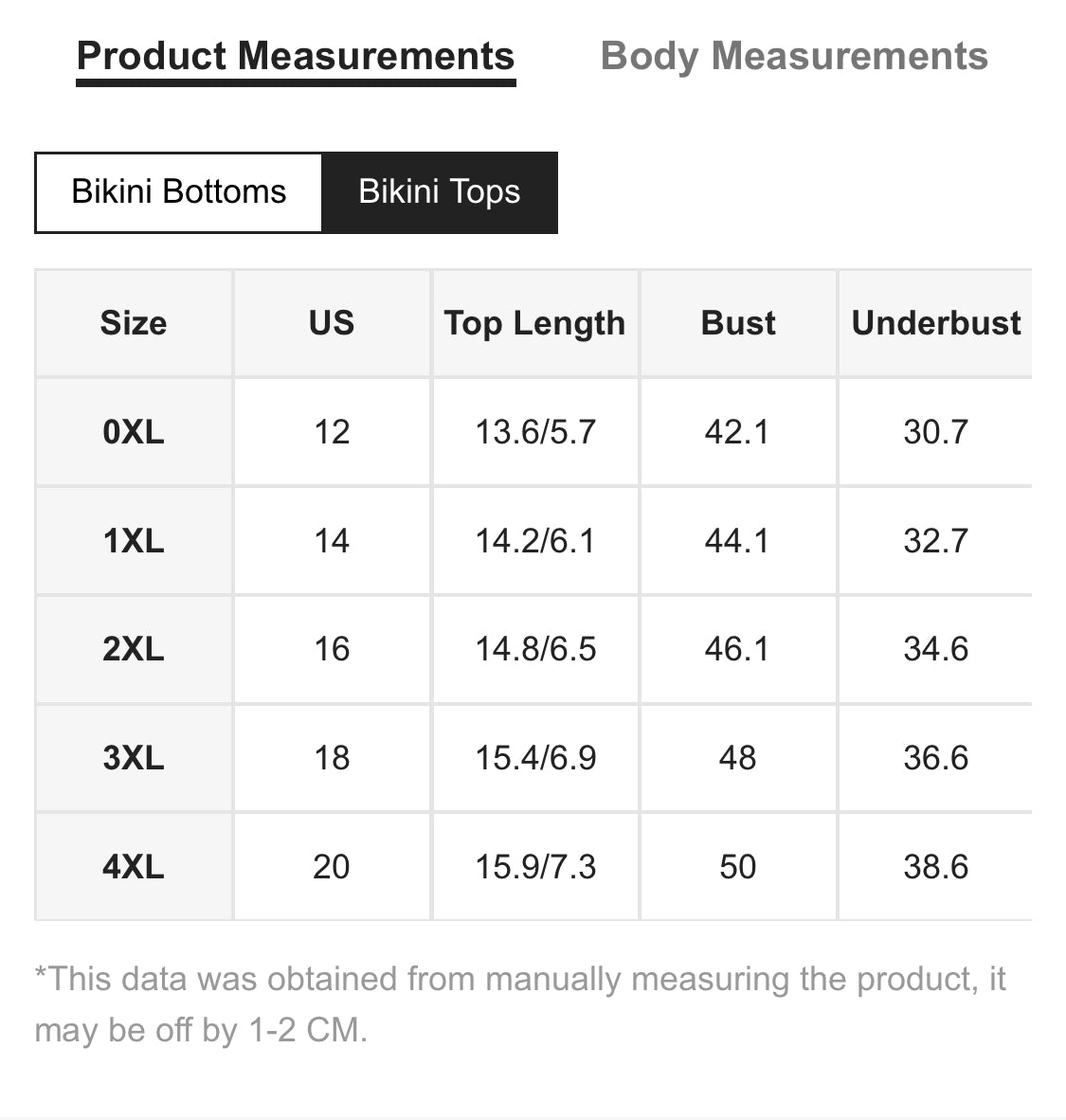Image resolution: width=1066 pixels, height=1120 pixels.
Task: Click the US column header
Action: point(332,323)
